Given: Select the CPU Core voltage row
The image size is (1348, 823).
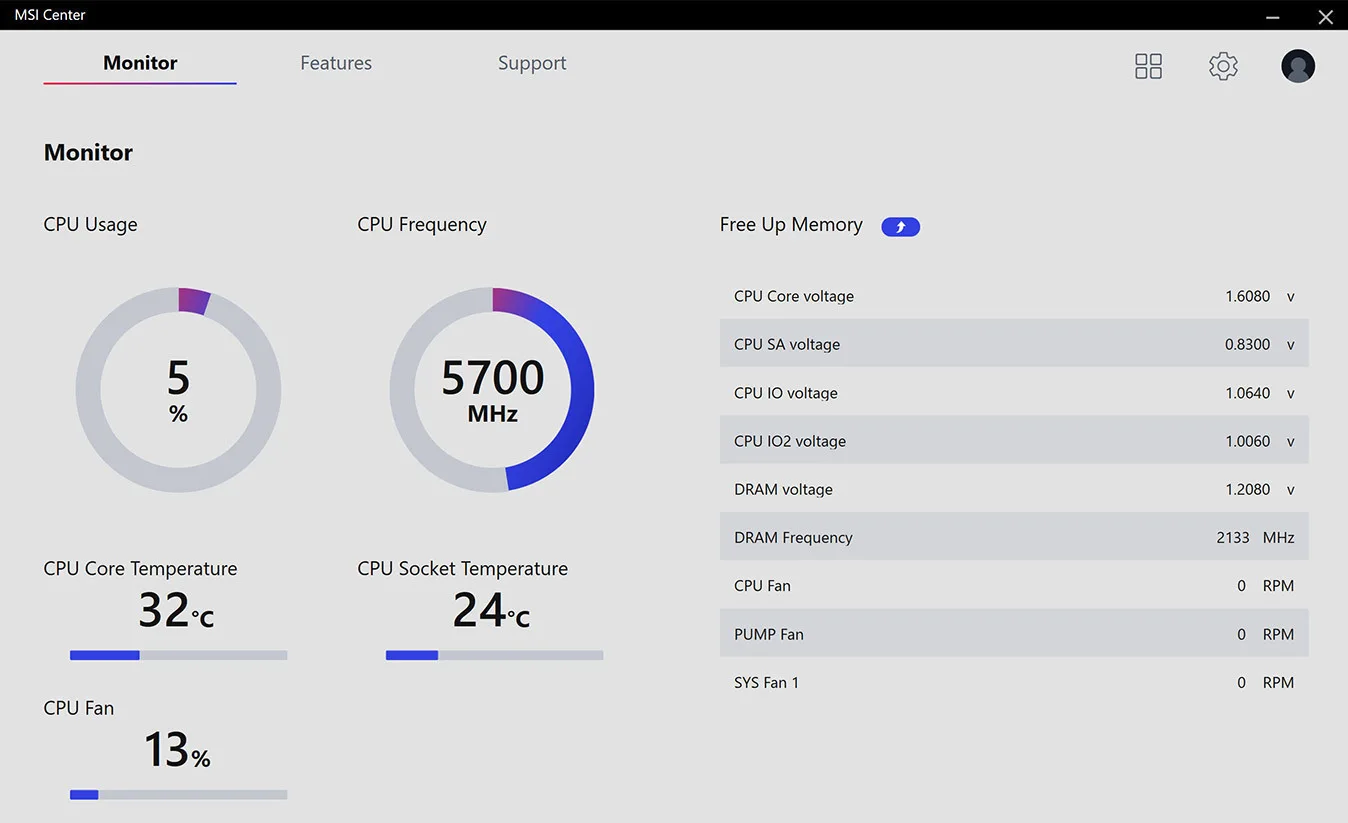Looking at the screenshot, I should point(1013,296).
